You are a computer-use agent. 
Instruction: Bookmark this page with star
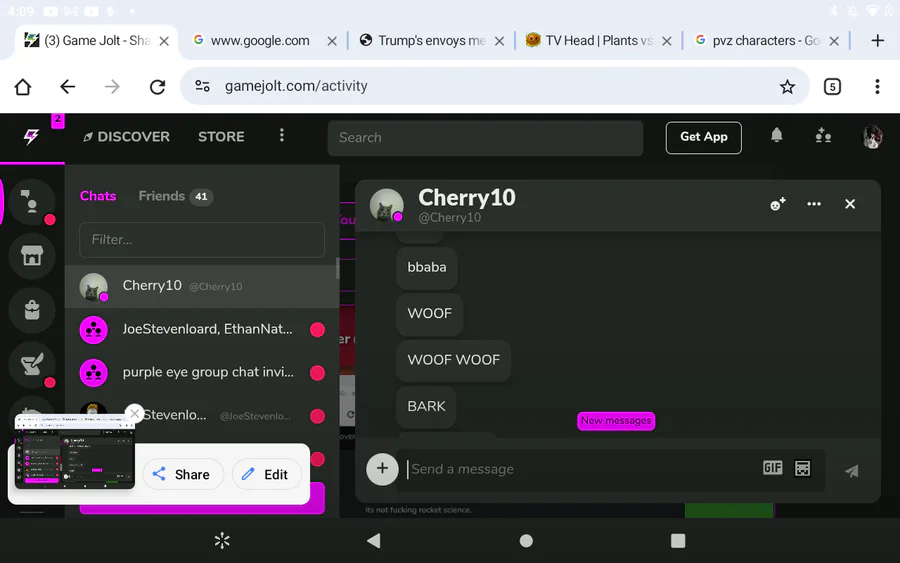pyautogui.click(x=787, y=87)
